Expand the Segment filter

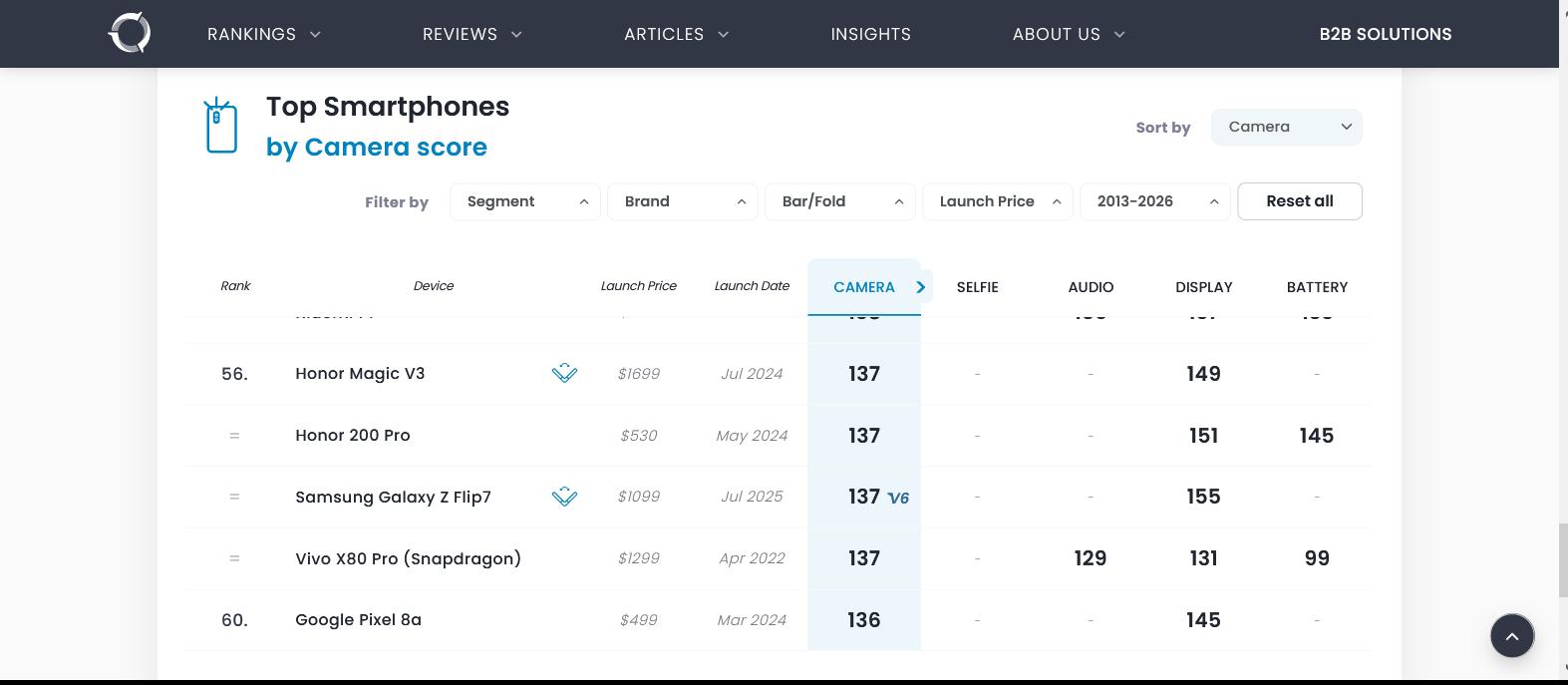pos(524,201)
